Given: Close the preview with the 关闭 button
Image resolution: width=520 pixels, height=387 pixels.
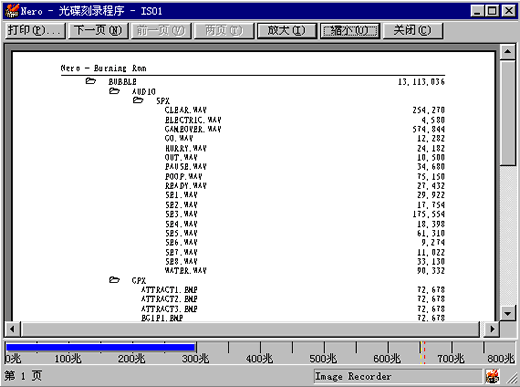Looking at the screenshot, I should pos(413,31).
